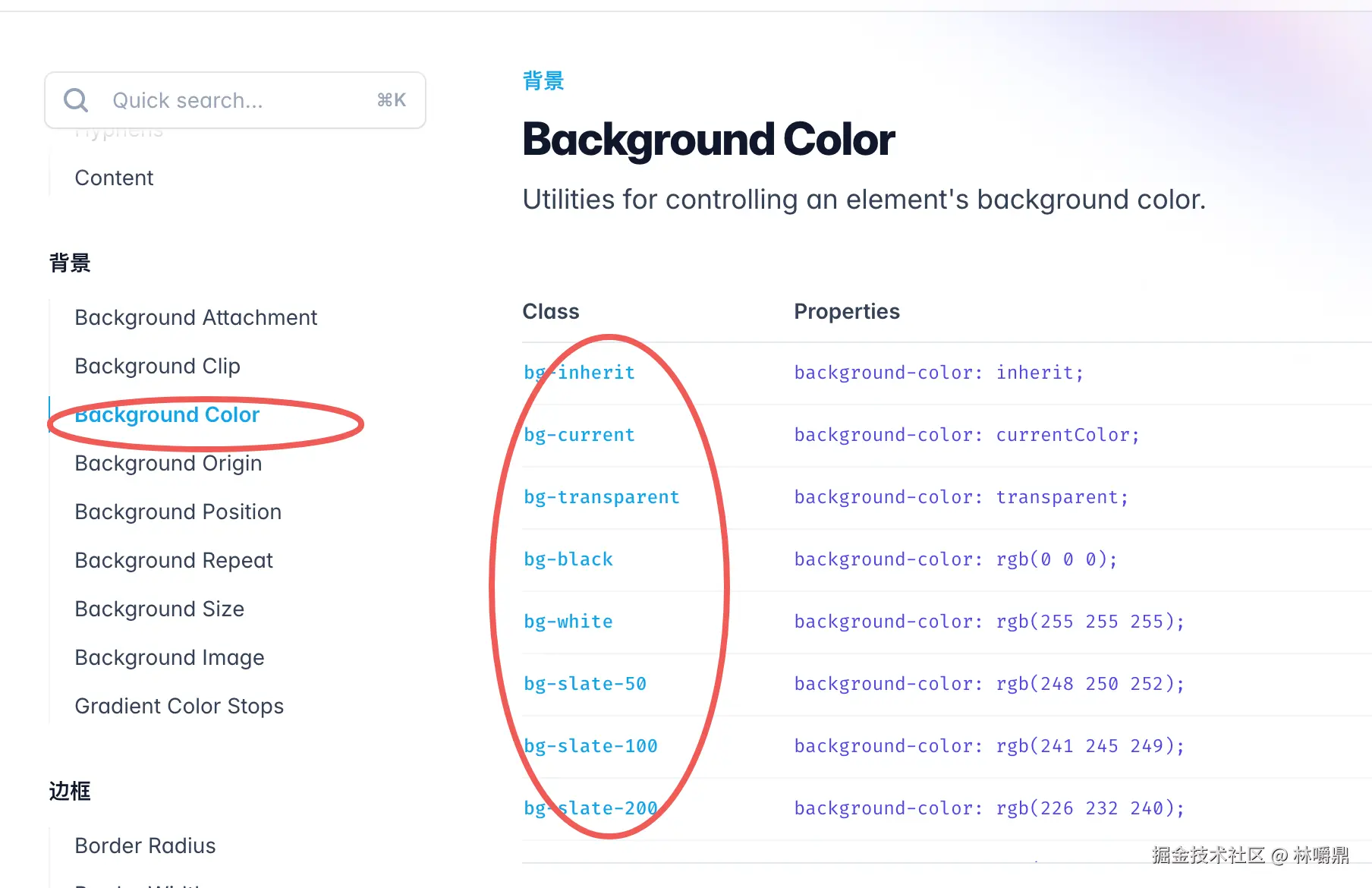Select Background Color in sidebar
Viewport: 1372px width, 888px height.
pyautogui.click(x=167, y=415)
